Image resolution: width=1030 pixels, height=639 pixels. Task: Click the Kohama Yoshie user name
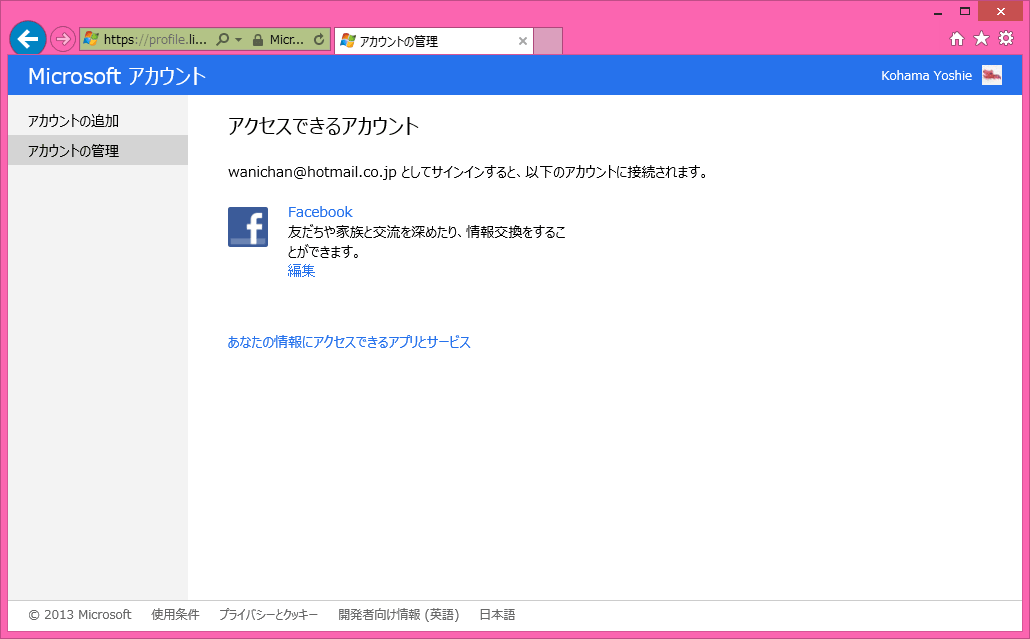[926, 76]
